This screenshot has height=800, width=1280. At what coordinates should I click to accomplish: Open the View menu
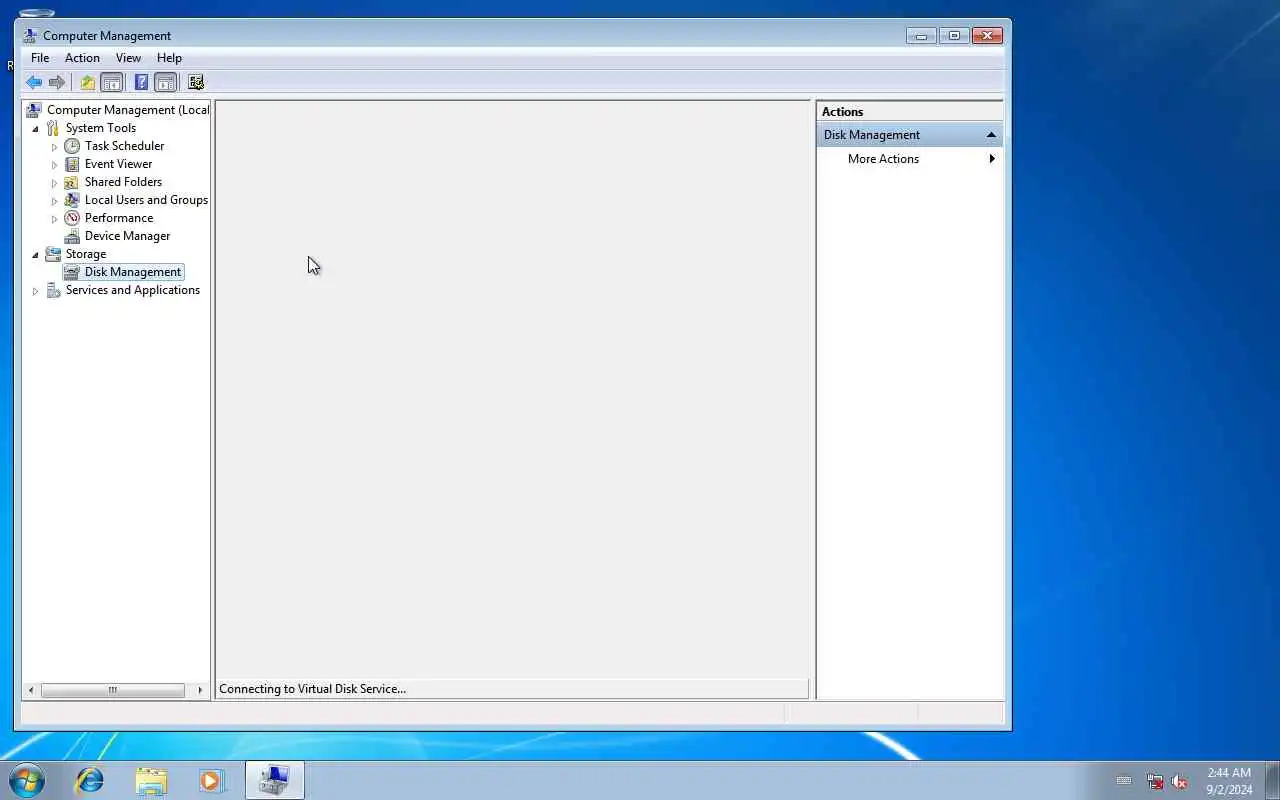tap(128, 58)
